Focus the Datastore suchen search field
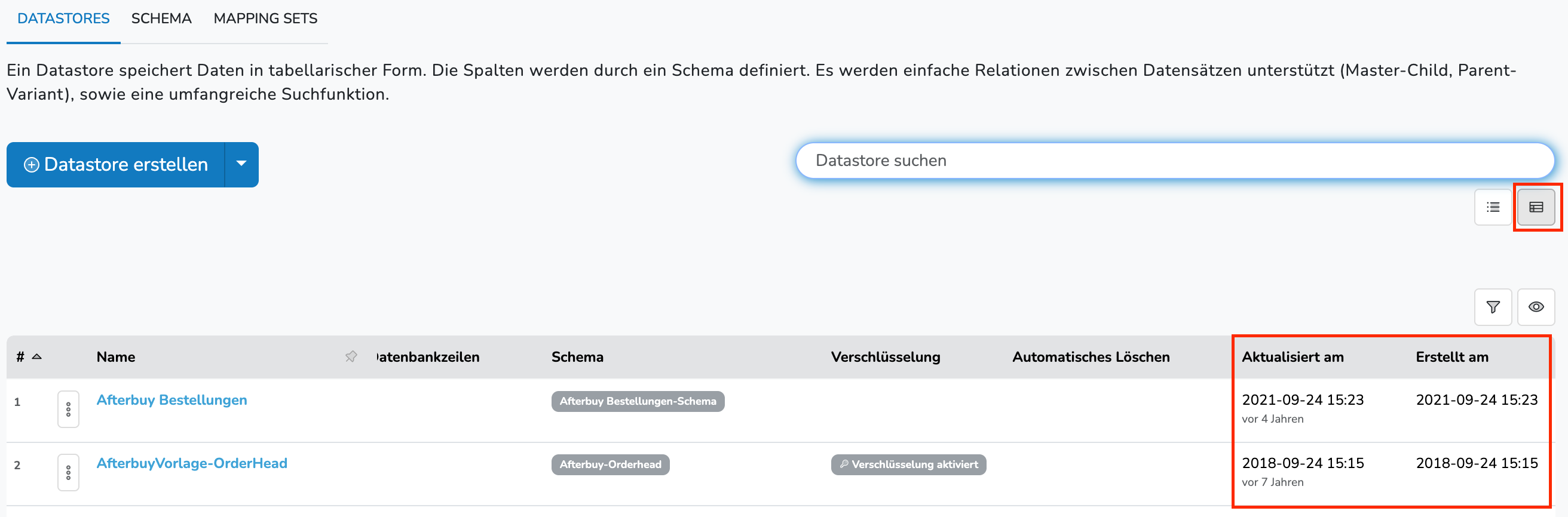Screen dimensions: 1568x517 [x=1175, y=161]
